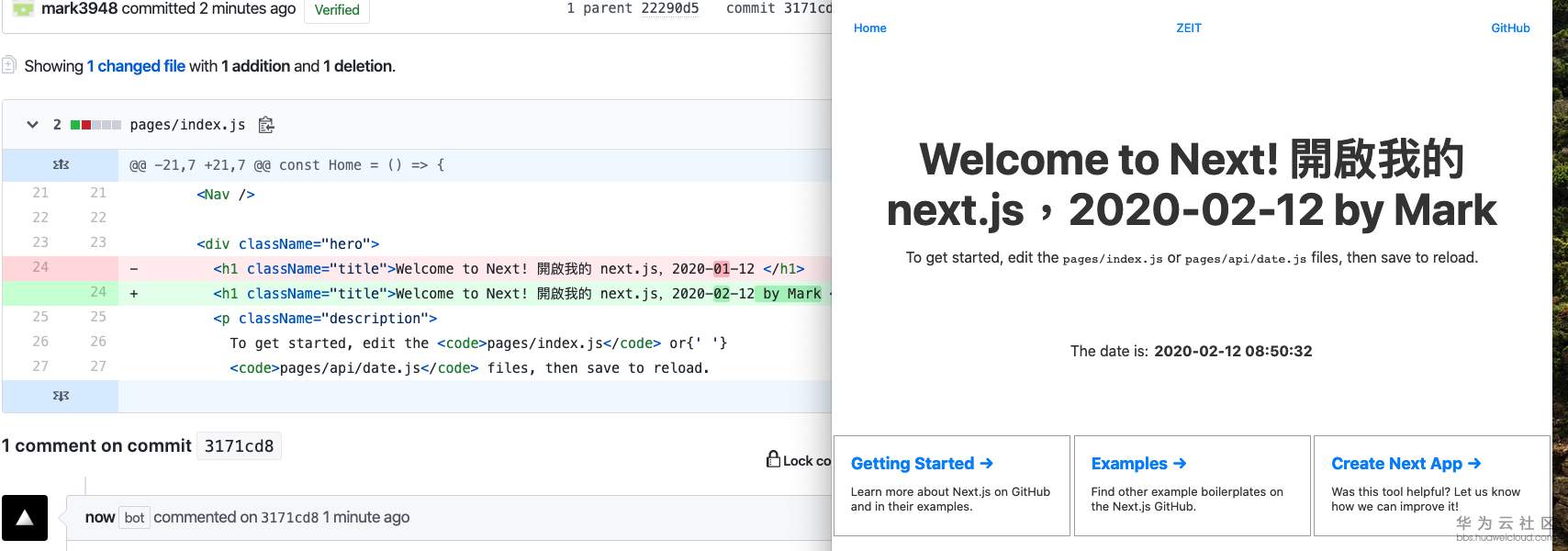Click old line number 21 in diff
Image resolution: width=1568 pixels, height=551 pixels.
click(40, 193)
